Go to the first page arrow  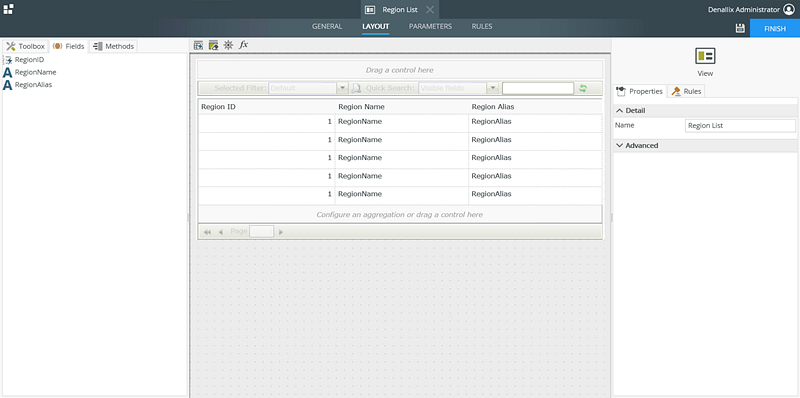coord(207,232)
